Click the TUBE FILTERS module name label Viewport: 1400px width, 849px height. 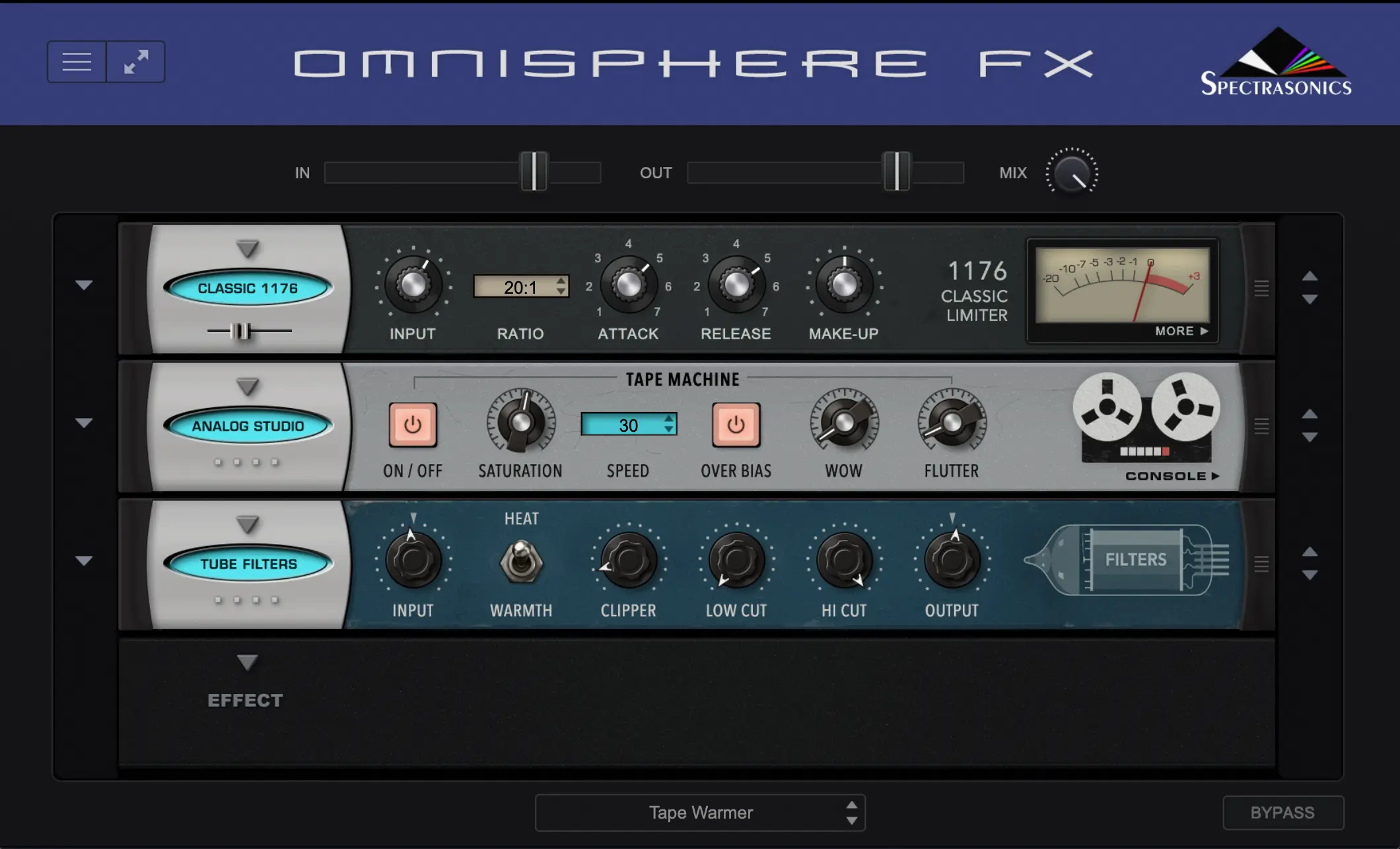[x=248, y=563]
